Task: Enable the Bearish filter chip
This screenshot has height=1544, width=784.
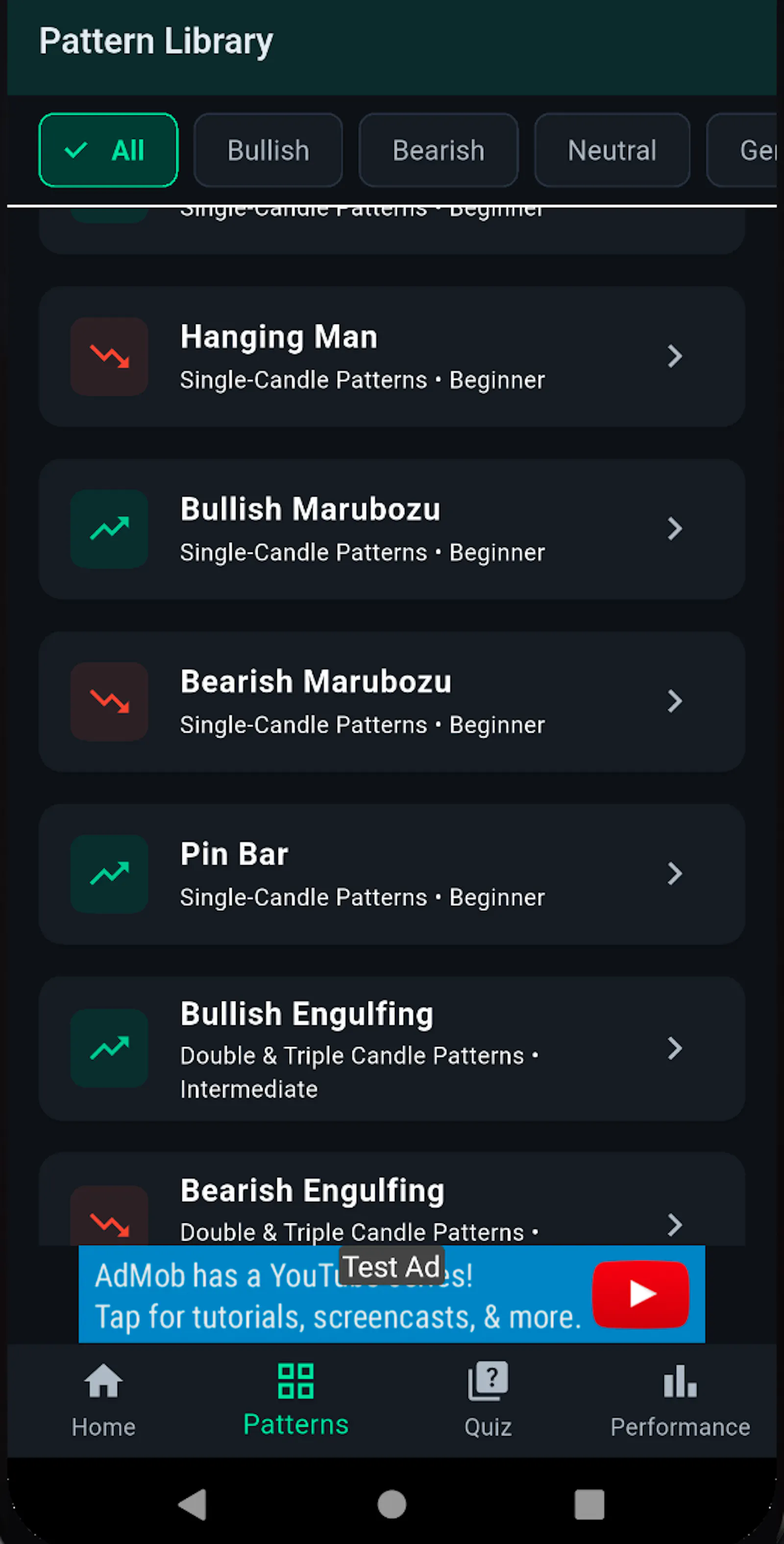Action: tap(438, 150)
